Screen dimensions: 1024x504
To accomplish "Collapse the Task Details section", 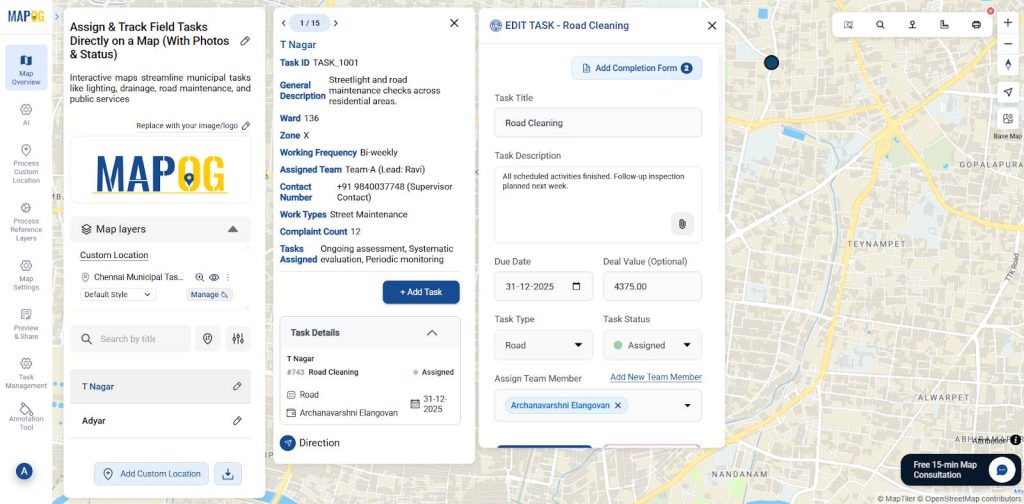I will coord(432,333).
